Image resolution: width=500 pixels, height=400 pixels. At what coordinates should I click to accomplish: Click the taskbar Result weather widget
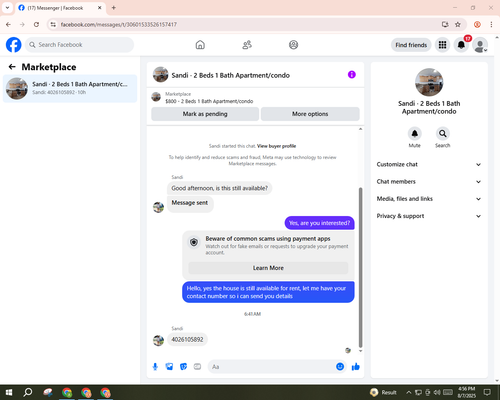tap(383, 392)
